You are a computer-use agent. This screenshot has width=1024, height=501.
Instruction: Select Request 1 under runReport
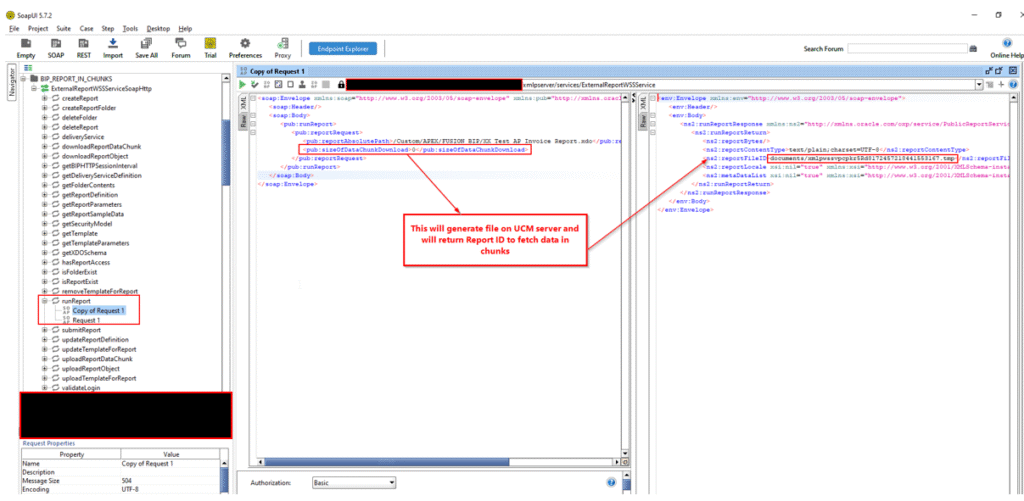[x=86, y=321]
